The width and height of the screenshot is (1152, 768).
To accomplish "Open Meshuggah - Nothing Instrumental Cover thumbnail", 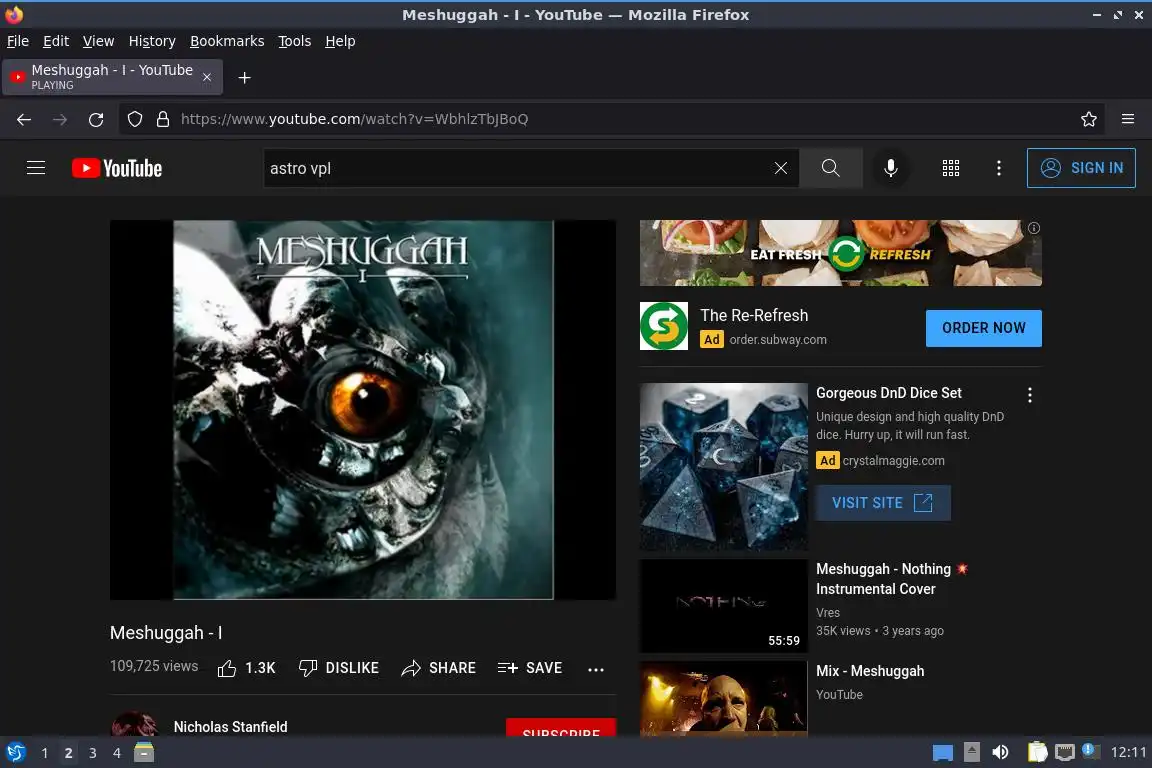I will [x=724, y=606].
